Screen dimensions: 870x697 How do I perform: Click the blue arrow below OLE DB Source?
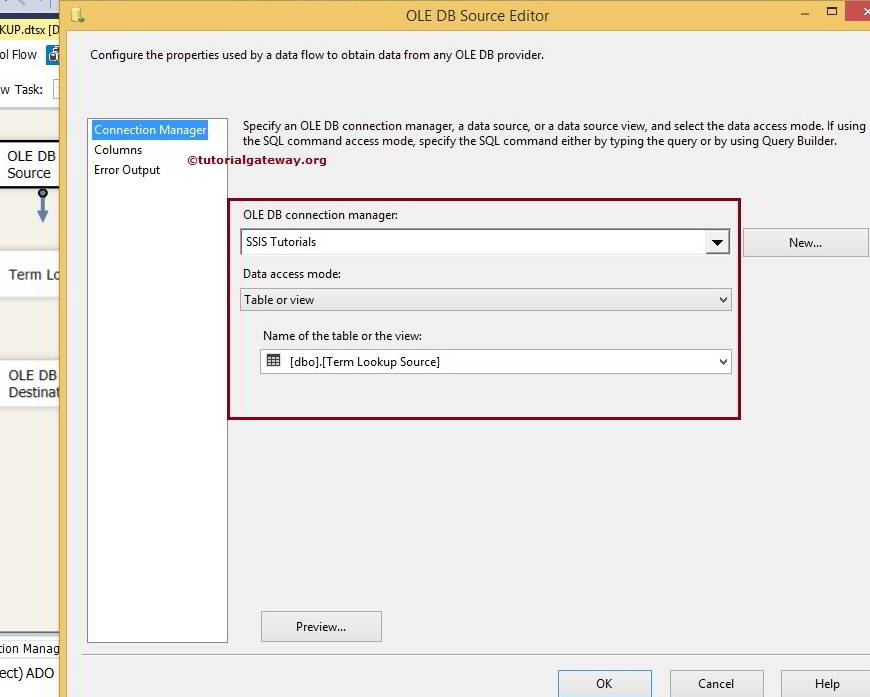[41, 210]
